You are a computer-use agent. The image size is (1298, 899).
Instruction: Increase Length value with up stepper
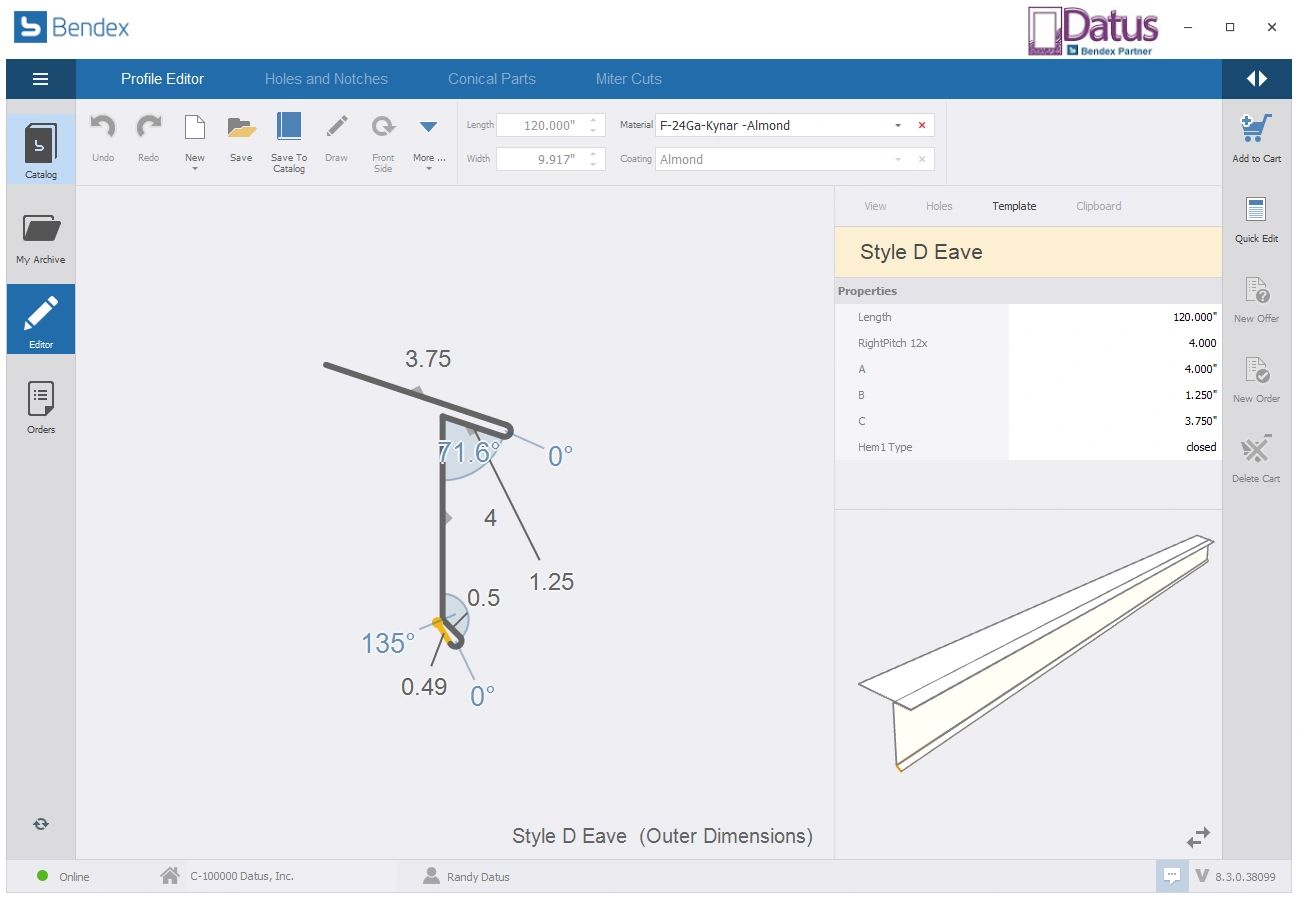[x=593, y=120]
